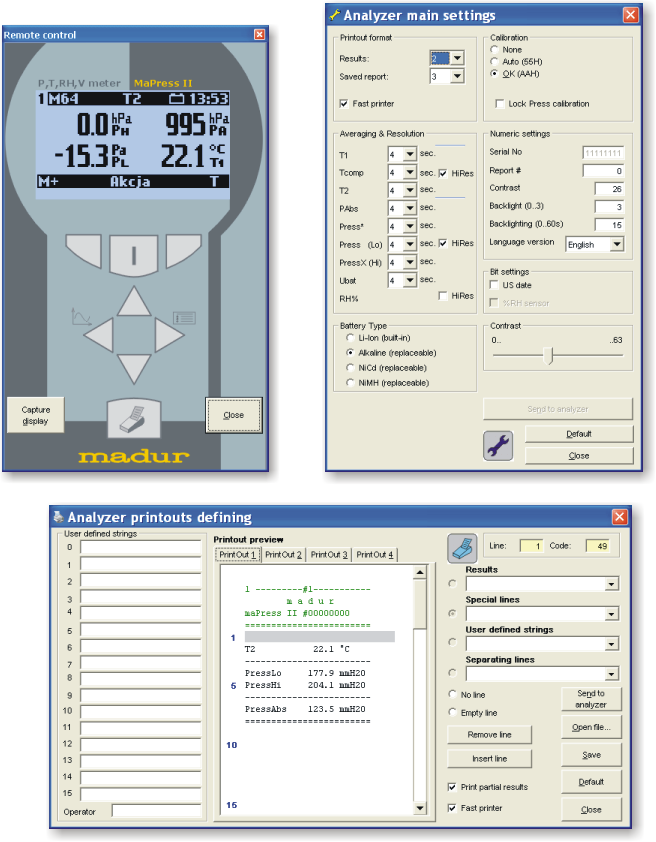This screenshot has height=842, width=656.
Task: Click the Contrast slider handle
Action: (548, 355)
